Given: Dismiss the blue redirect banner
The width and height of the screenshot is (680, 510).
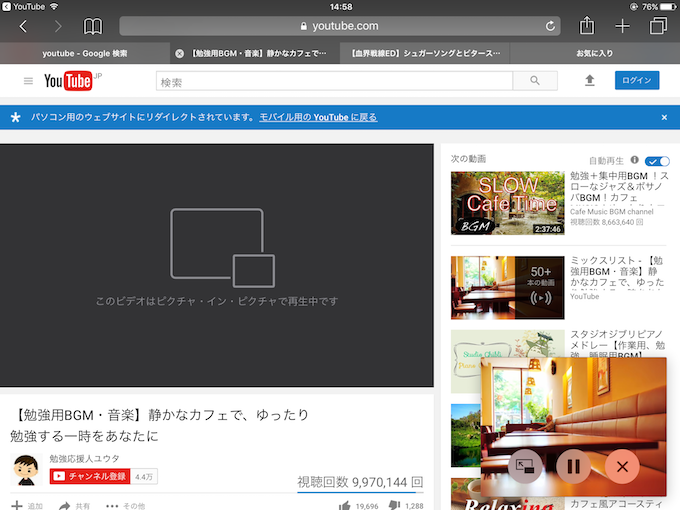Looking at the screenshot, I should coord(664,117).
